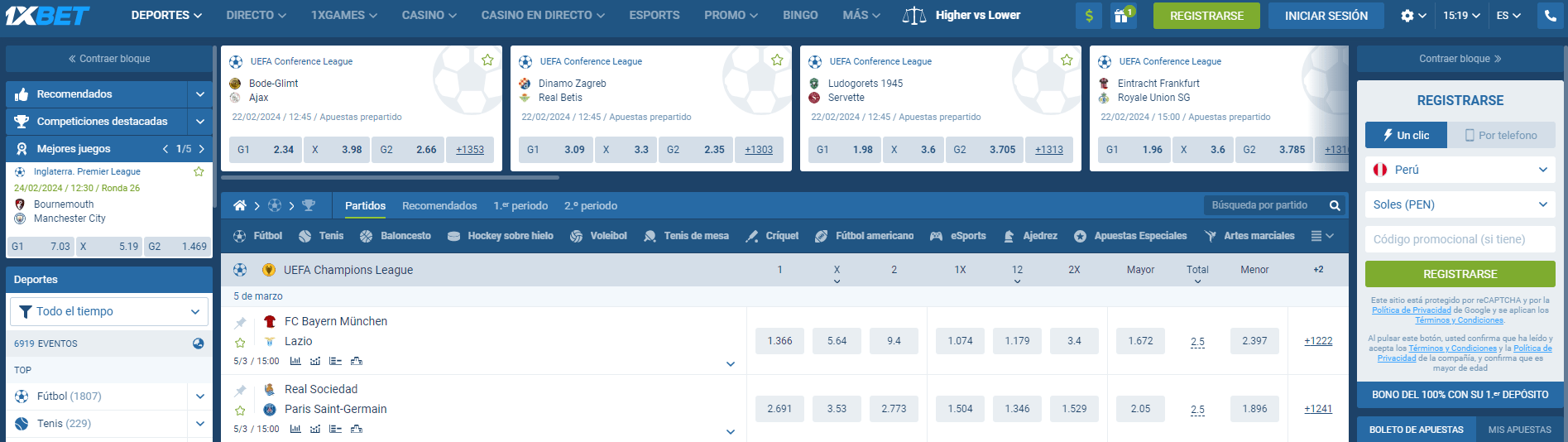Click the trophy icon in breadcrumb
The height and width of the screenshot is (442, 1568).
click(x=309, y=205)
